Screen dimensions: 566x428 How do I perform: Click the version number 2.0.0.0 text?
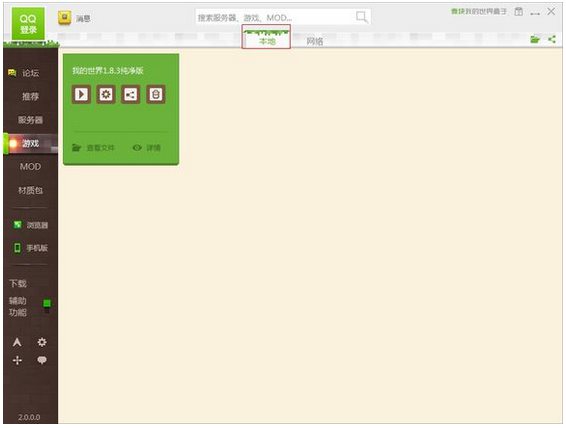click(29, 417)
